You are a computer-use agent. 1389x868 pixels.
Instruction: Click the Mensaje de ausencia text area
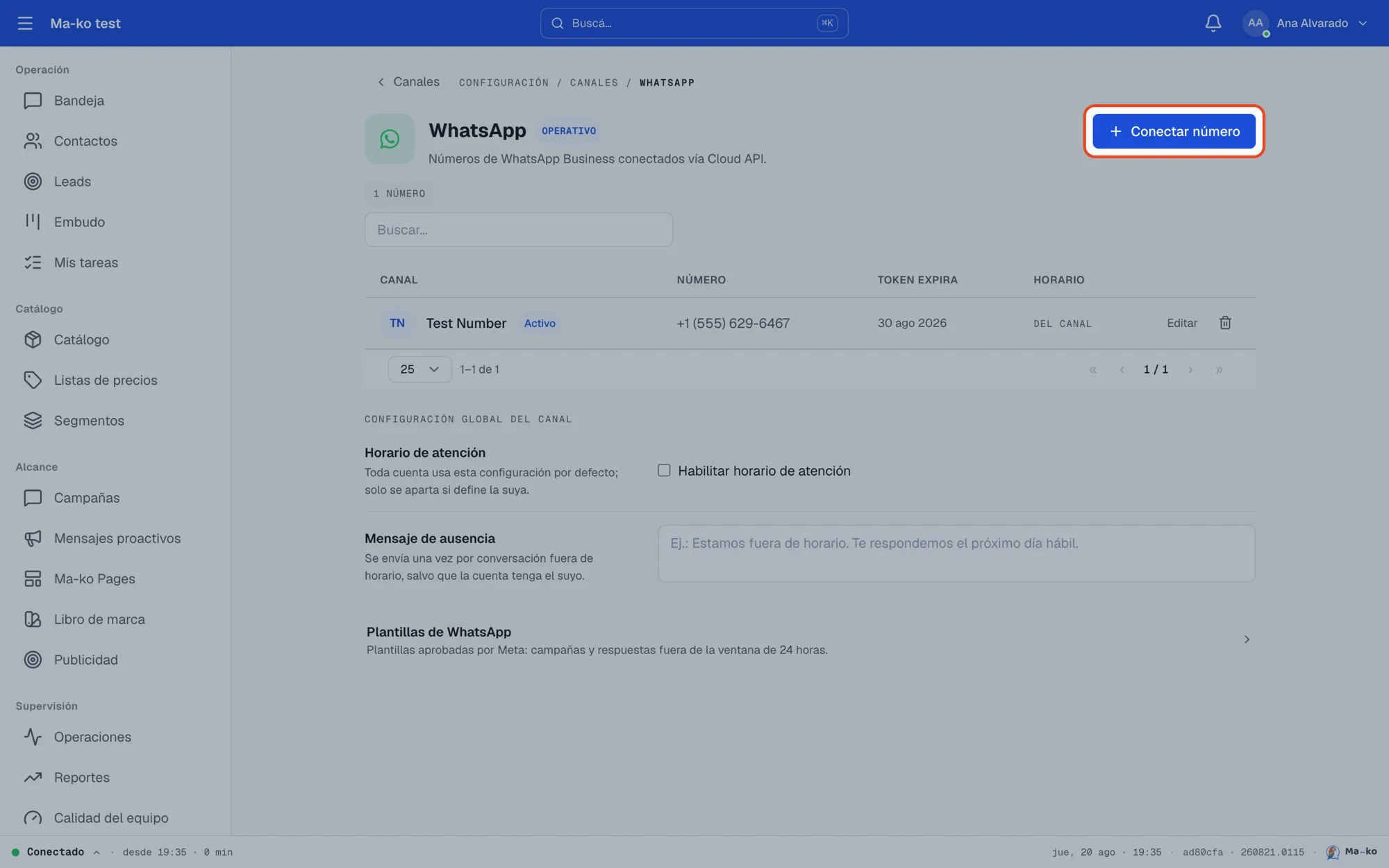[x=956, y=553]
